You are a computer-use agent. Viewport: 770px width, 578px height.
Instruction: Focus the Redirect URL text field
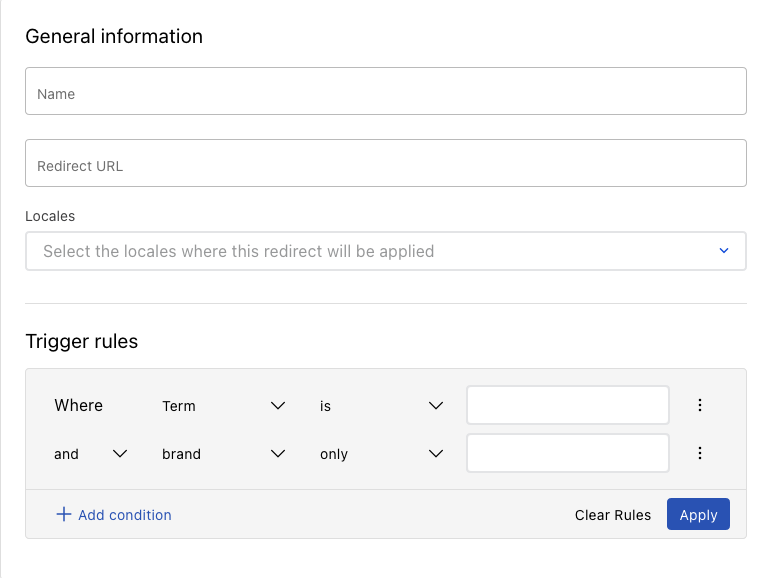coord(385,163)
